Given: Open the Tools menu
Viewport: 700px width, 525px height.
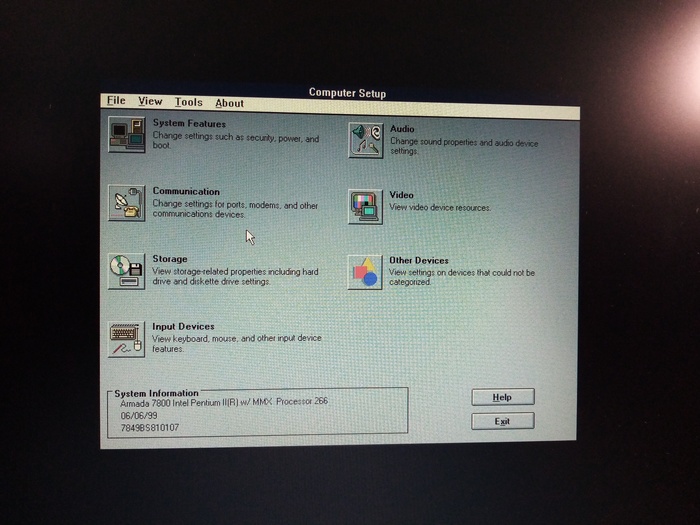Looking at the screenshot, I should tap(188, 102).
